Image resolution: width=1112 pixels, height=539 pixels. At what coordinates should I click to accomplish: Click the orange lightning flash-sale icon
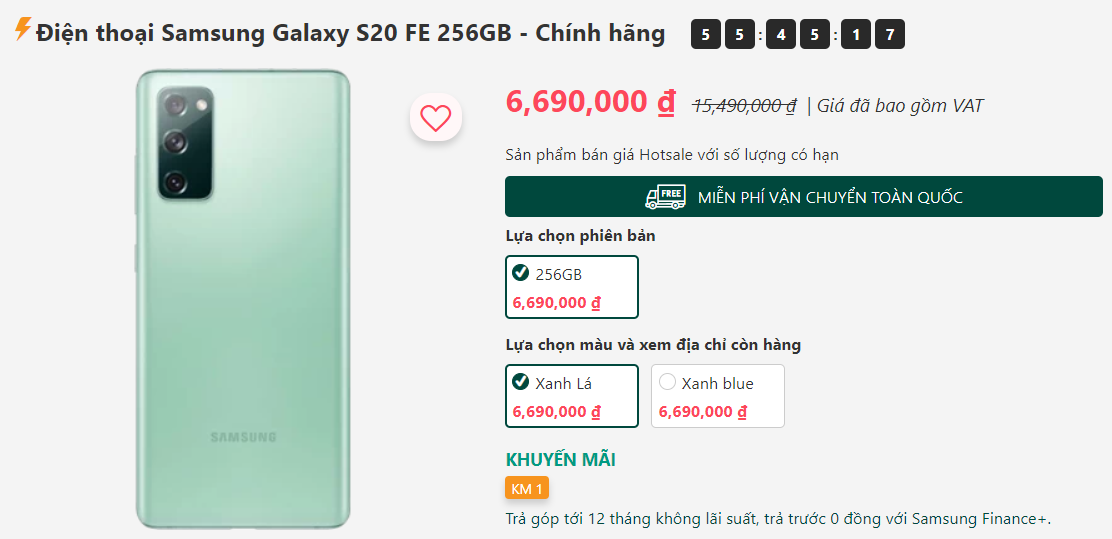point(23,29)
